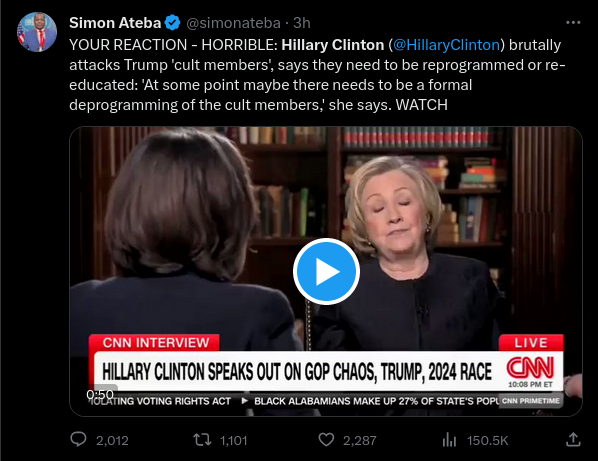Open the @simonateba handle link
598x461 pixels.
(233, 23)
